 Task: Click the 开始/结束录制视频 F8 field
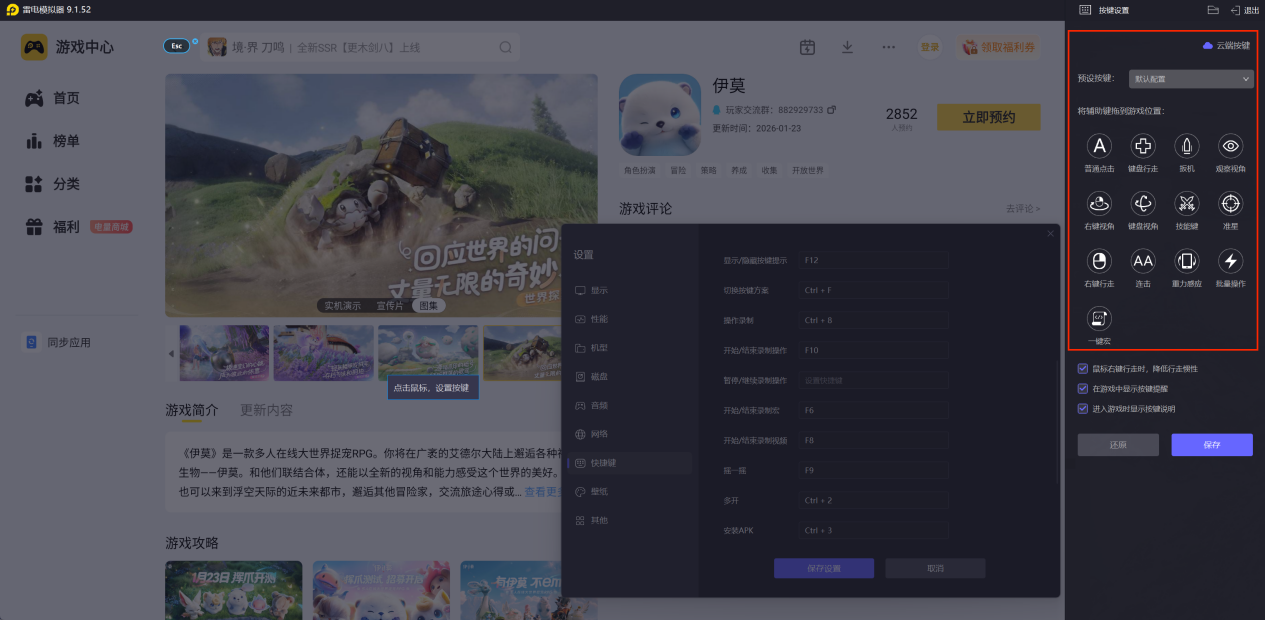(872, 440)
